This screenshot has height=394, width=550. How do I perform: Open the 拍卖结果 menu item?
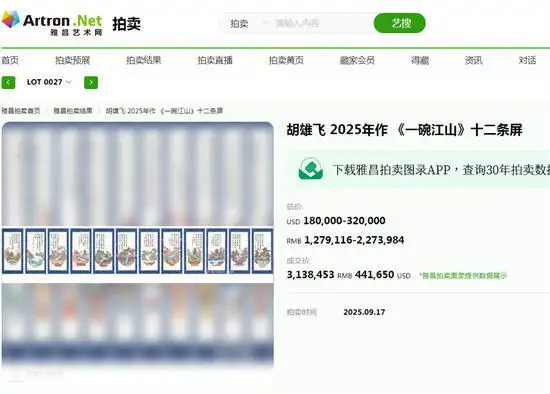144,60
